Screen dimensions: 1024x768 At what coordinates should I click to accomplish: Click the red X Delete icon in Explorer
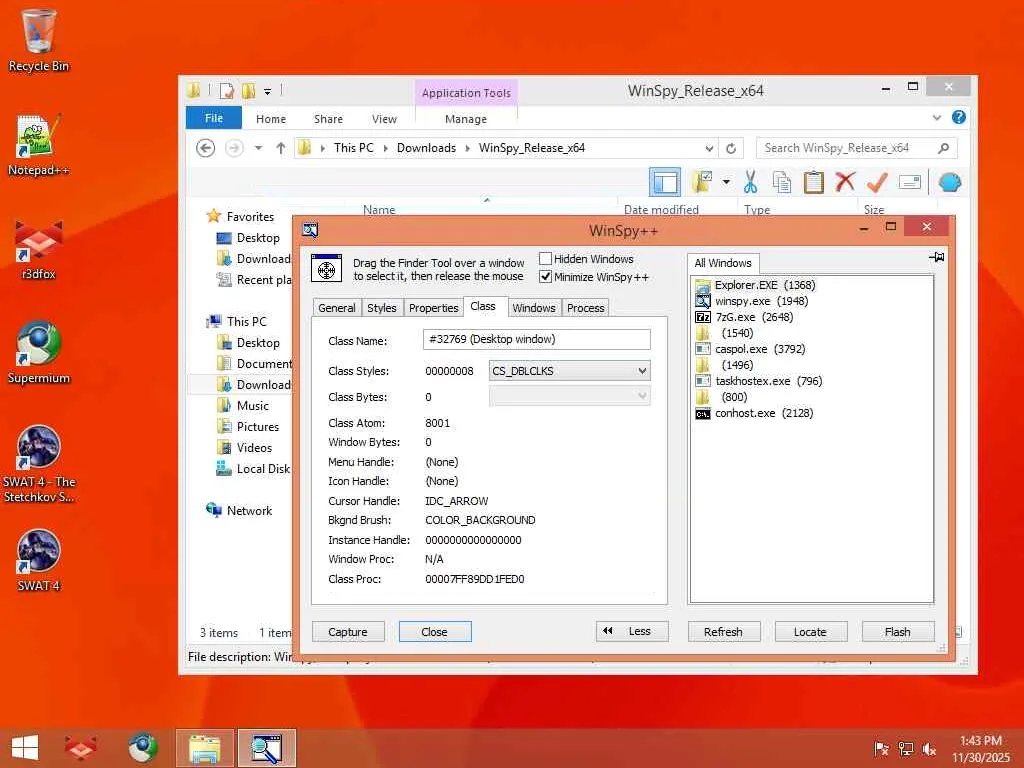(x=845, y=182)
